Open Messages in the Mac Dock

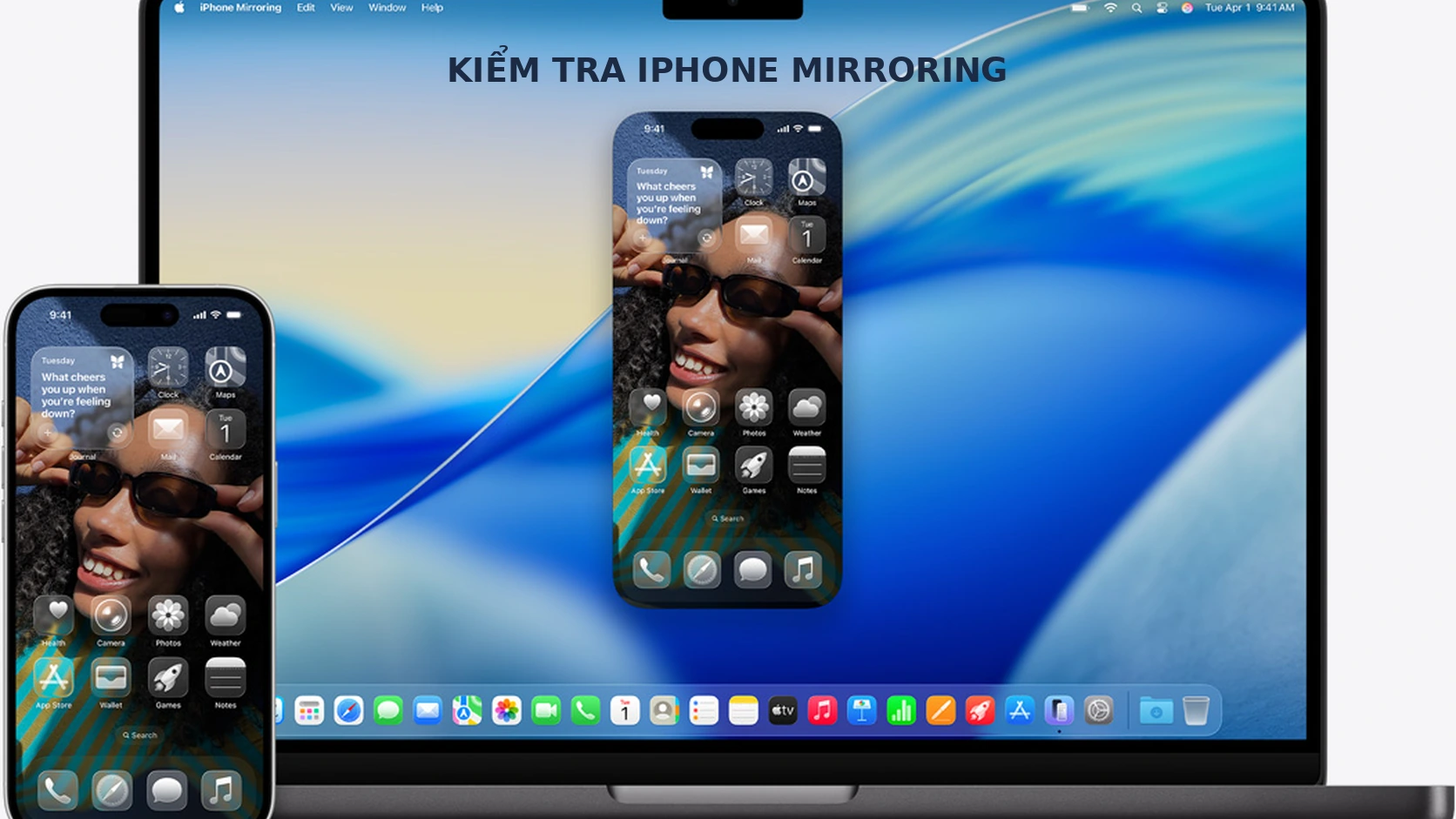(388, 711)
